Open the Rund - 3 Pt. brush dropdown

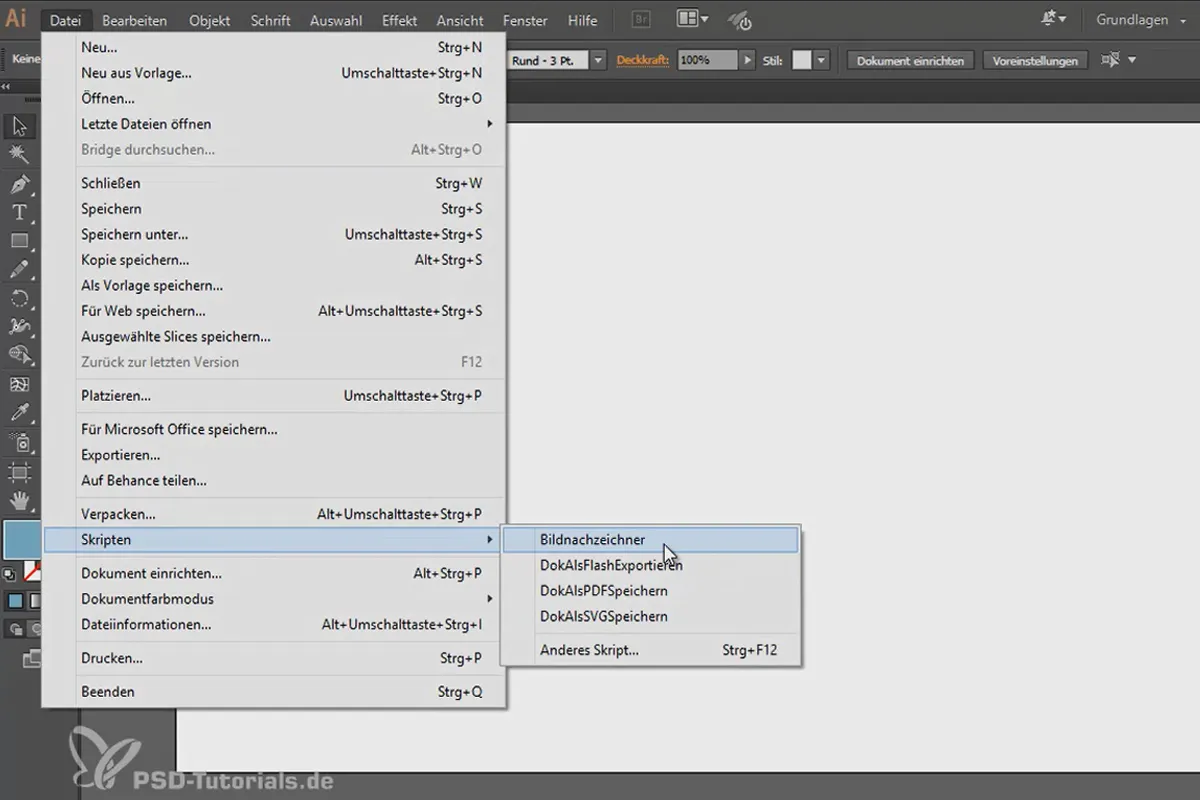(x=598, y=60)
